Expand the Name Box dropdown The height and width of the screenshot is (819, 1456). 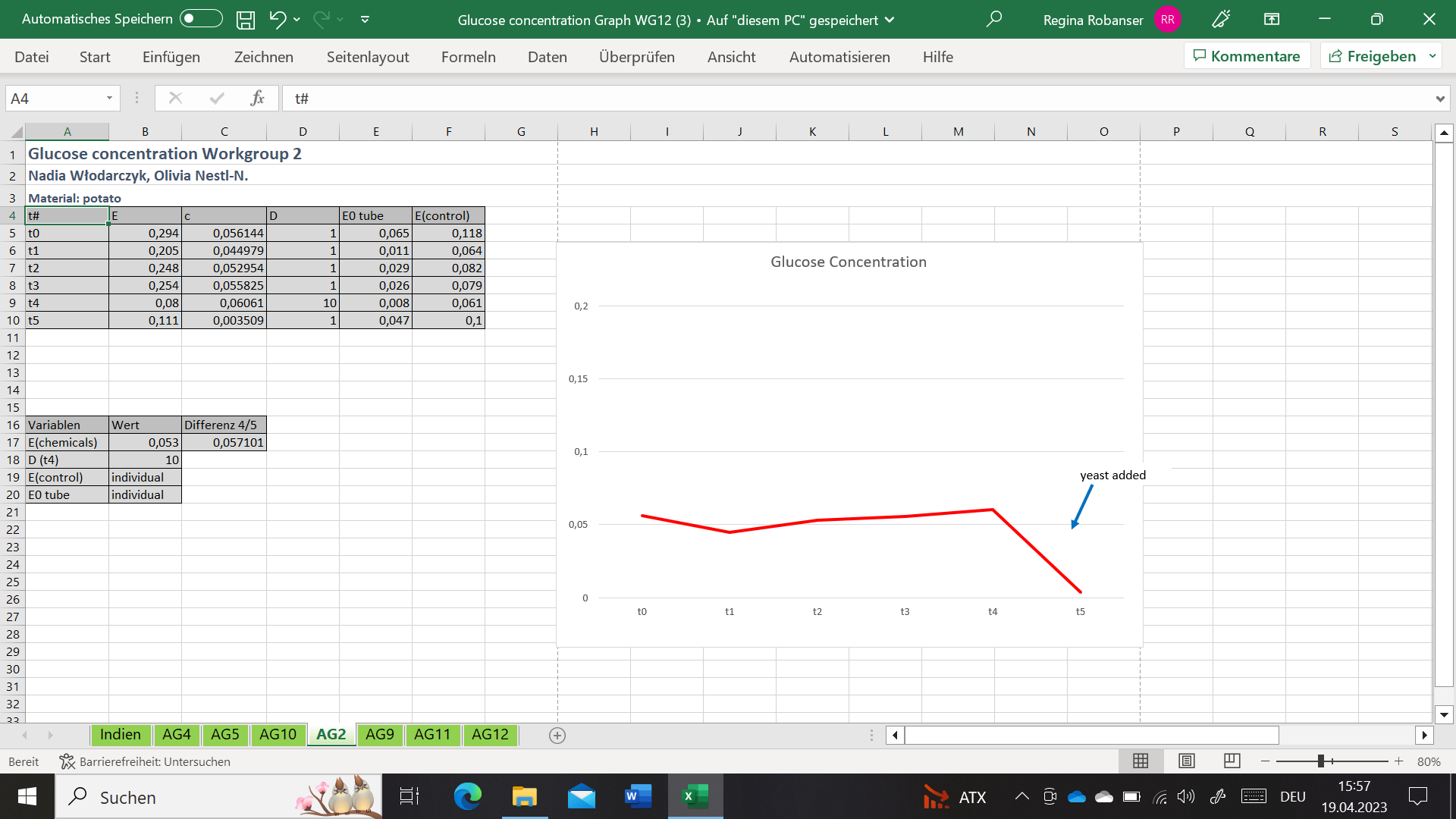pos(109,99)
